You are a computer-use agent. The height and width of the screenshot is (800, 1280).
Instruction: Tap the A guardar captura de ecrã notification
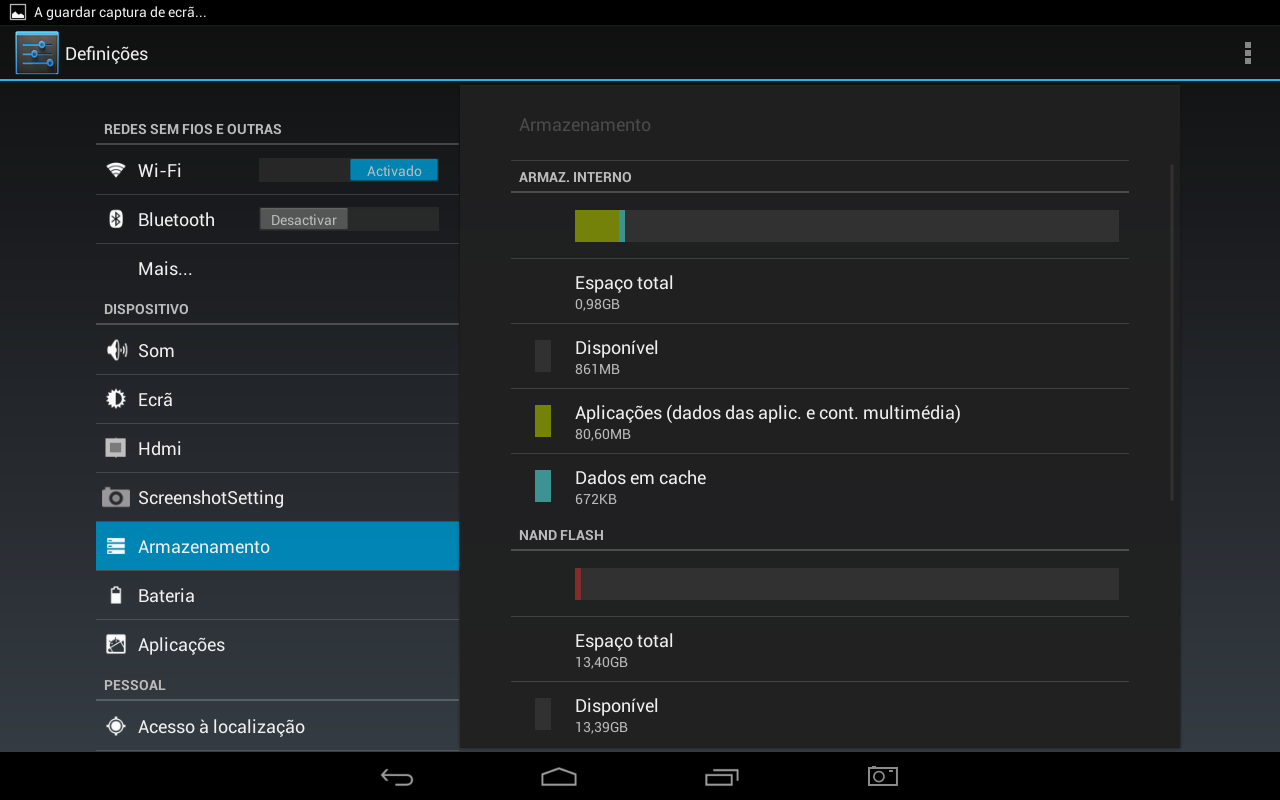tap(120, 12)
